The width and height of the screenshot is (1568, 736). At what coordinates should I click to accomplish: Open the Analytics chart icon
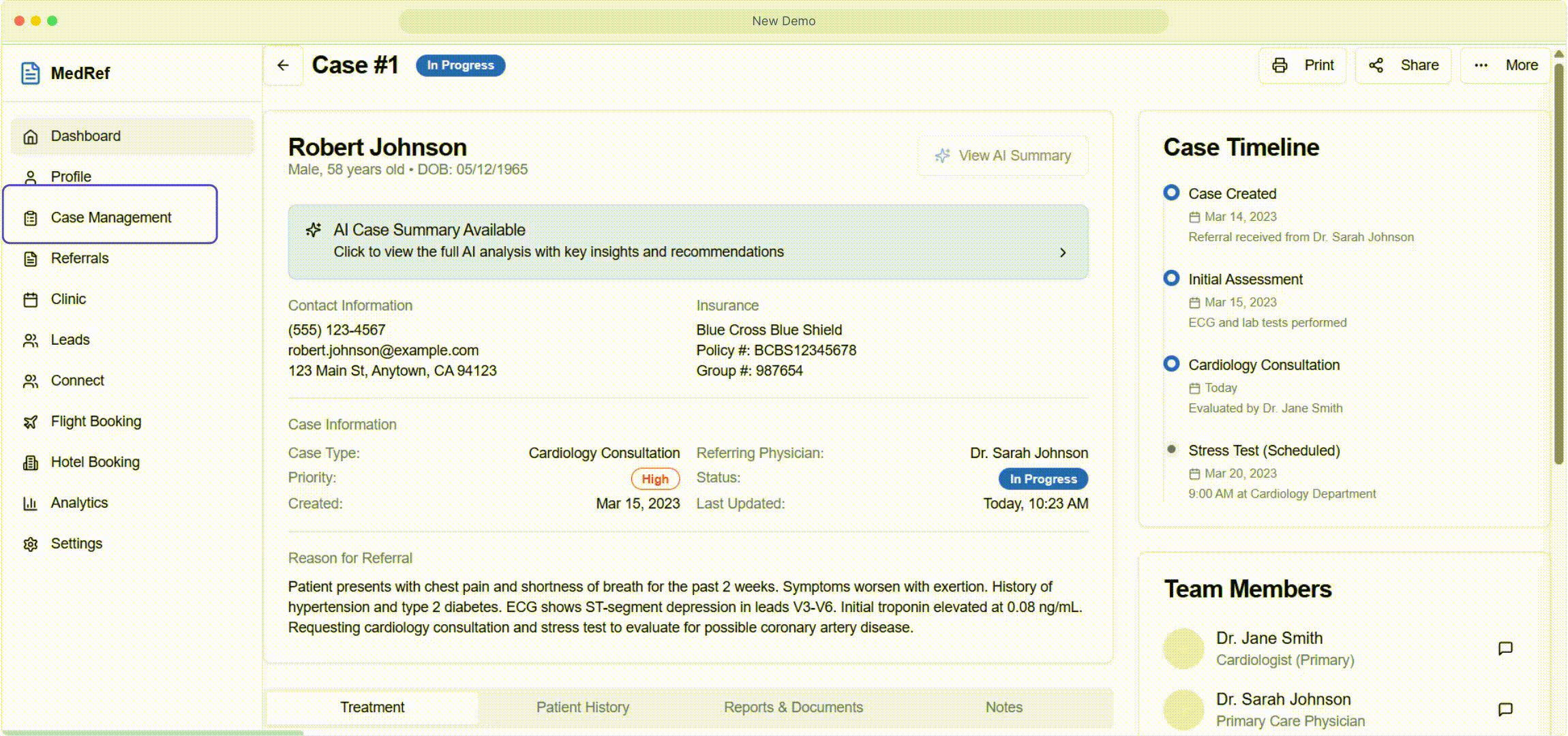30,503
